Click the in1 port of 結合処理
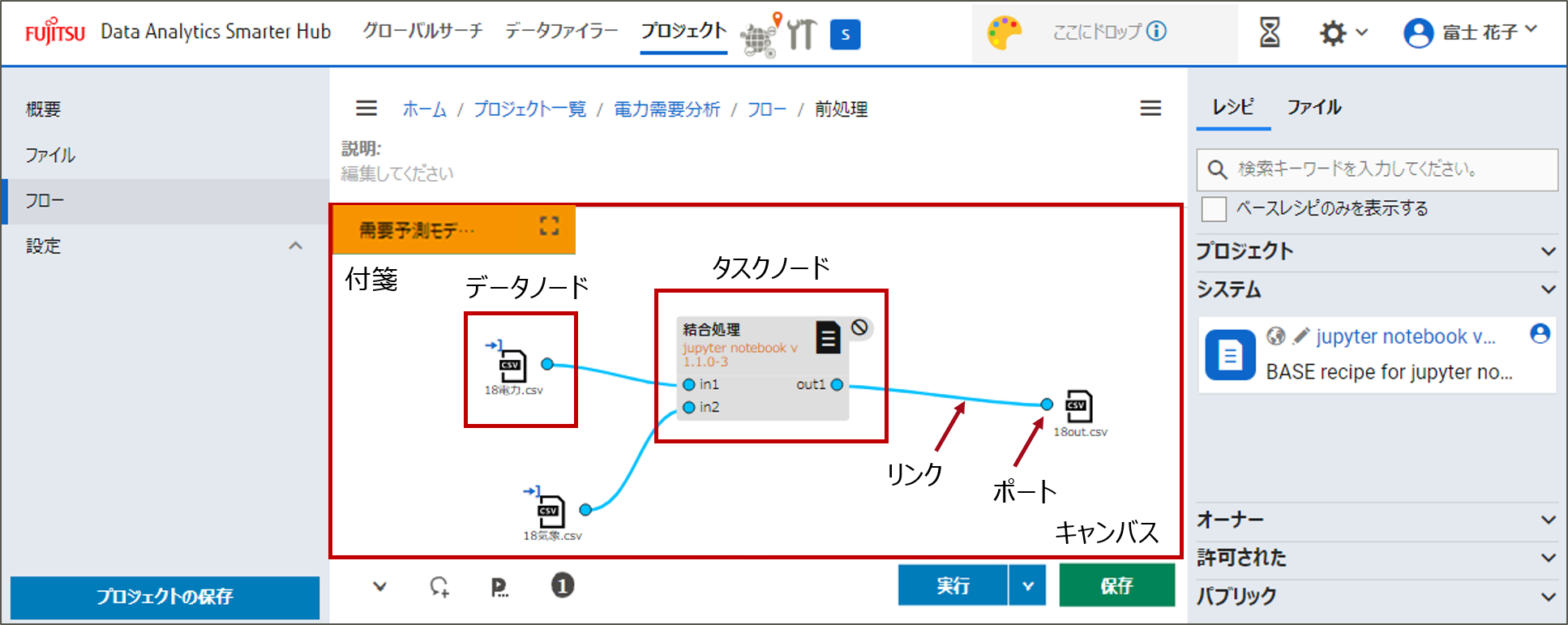The height and width of the screenshot is (625, 1568). click(x=689, y=384)
